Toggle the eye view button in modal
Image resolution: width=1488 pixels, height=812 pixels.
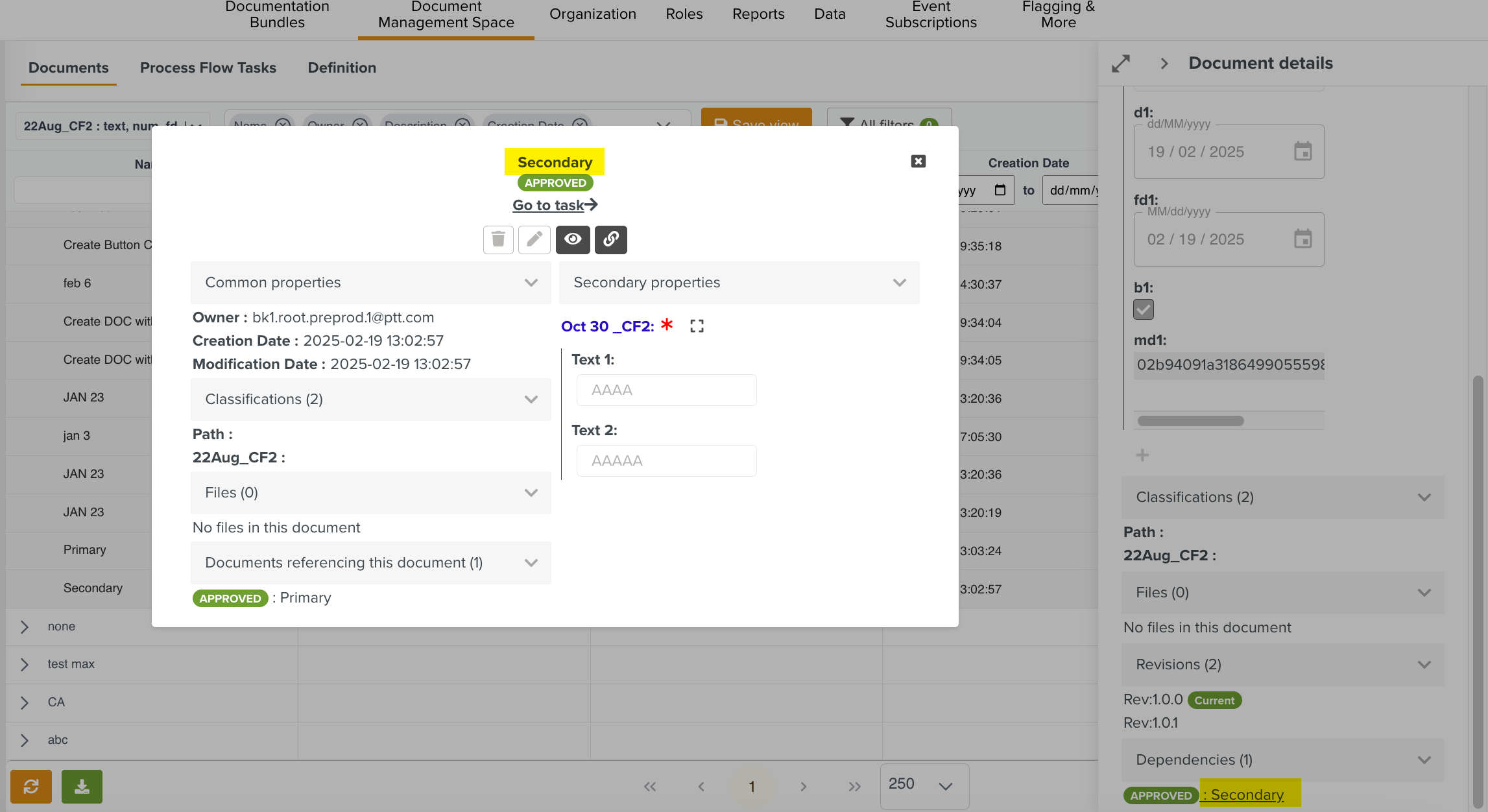coord(572,239)
